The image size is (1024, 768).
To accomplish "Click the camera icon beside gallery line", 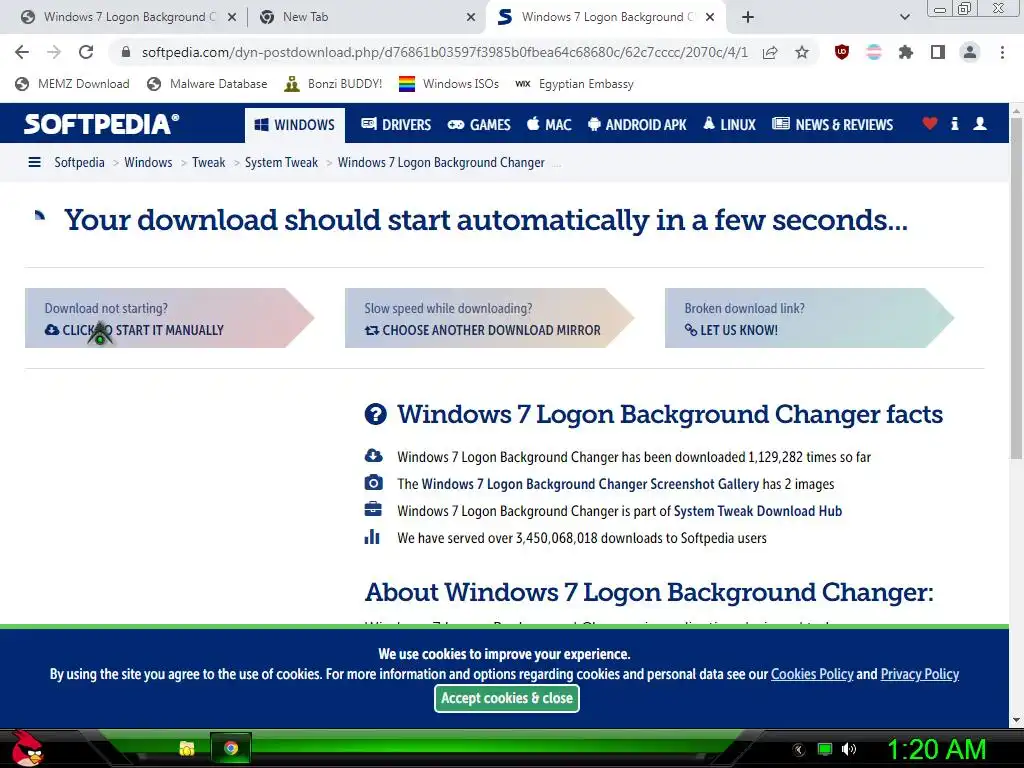I will pos(373,483).
